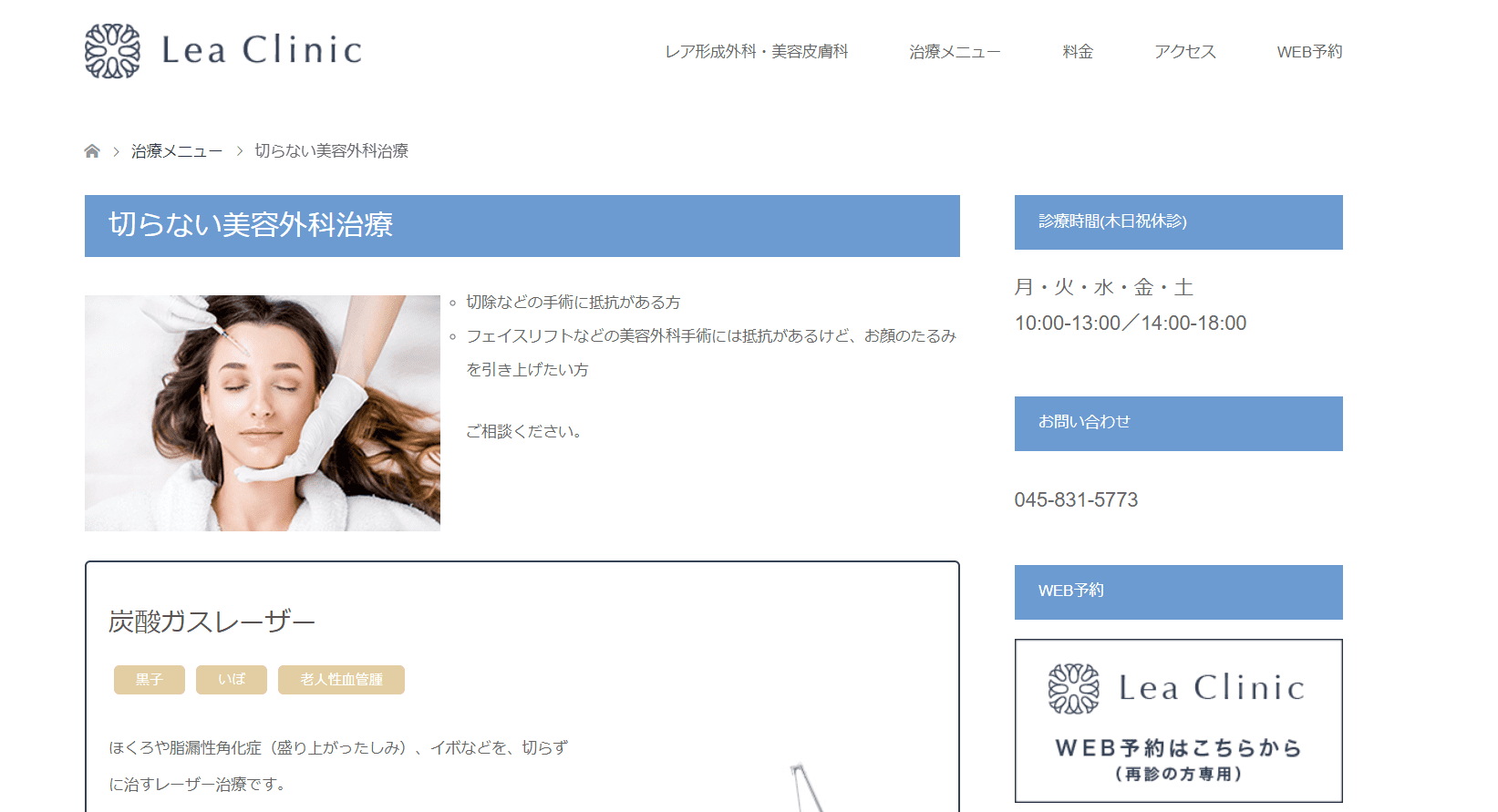The width and height of the screenshot is (1498, 812).
Task: Click the WEB予約はこちらから banner
Action: [1178, 721]
